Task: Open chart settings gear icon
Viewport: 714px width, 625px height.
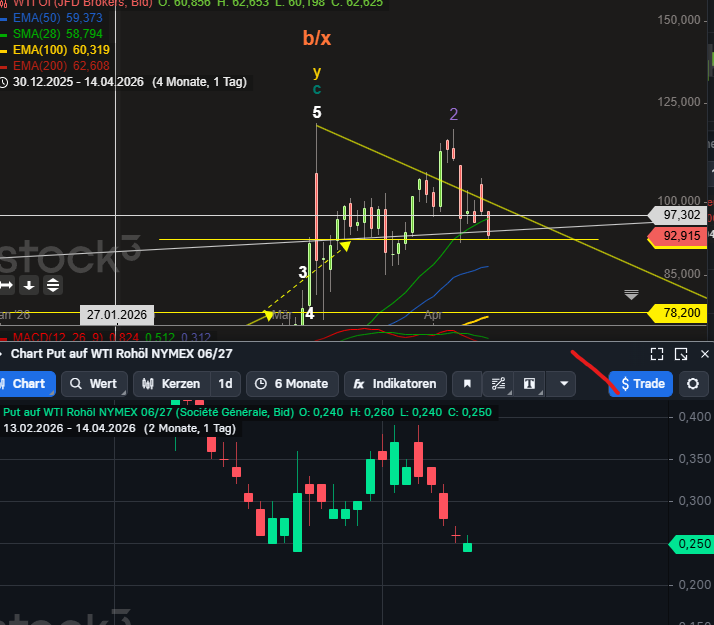Action: point(694,384)
